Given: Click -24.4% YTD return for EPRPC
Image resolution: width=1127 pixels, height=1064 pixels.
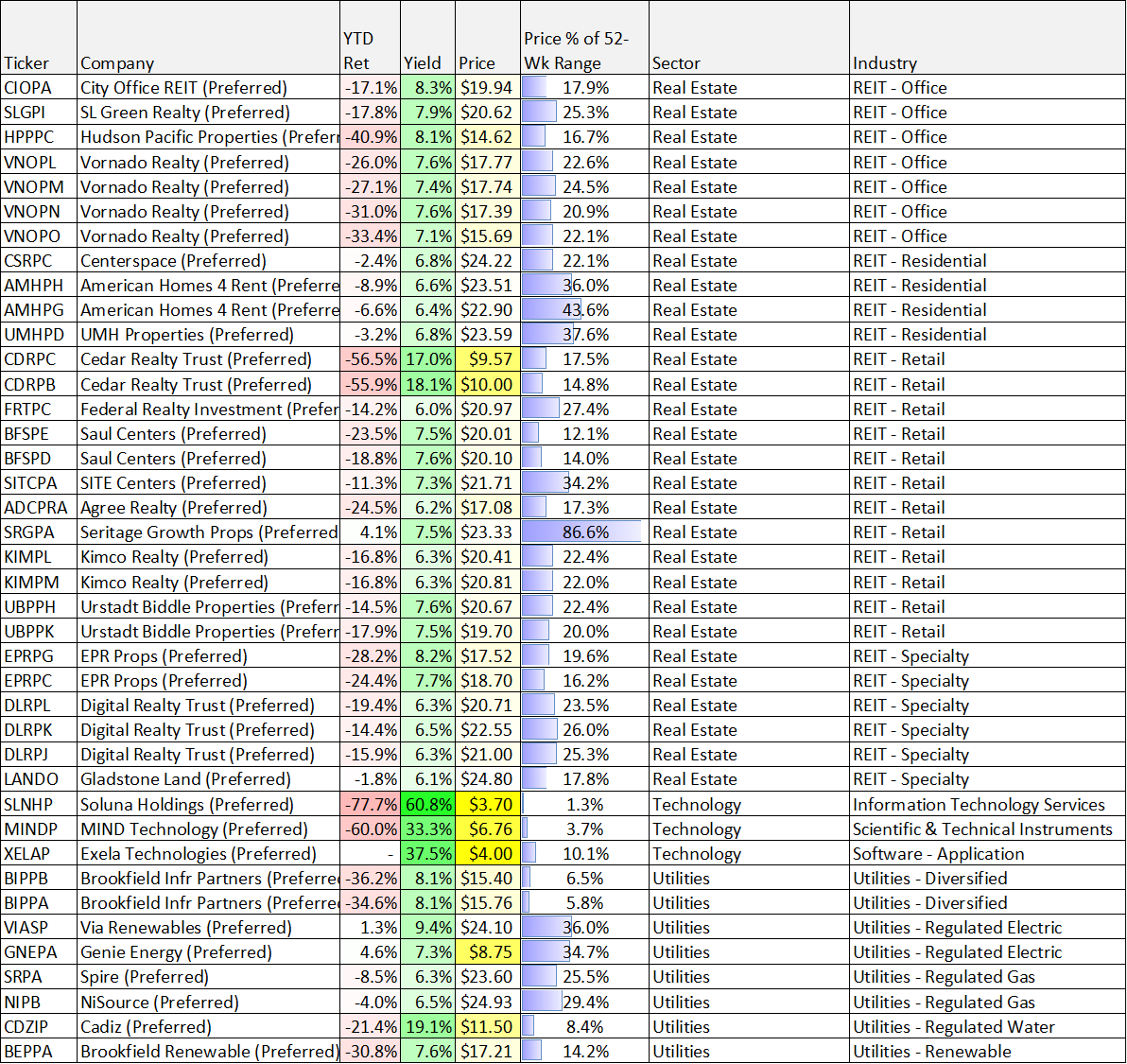Looking at the screenshot, I should [x=371, y=680].
